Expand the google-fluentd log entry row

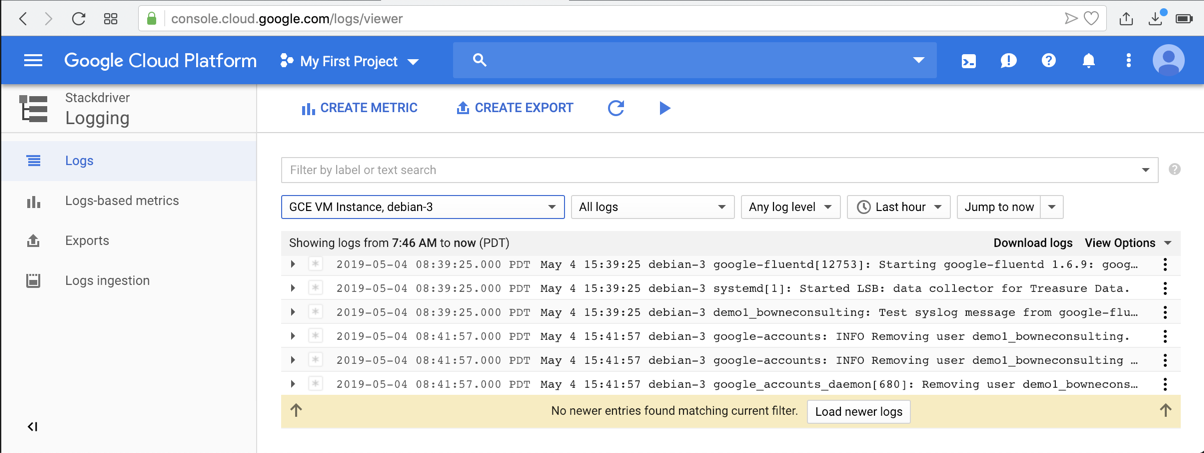[293, 265]
